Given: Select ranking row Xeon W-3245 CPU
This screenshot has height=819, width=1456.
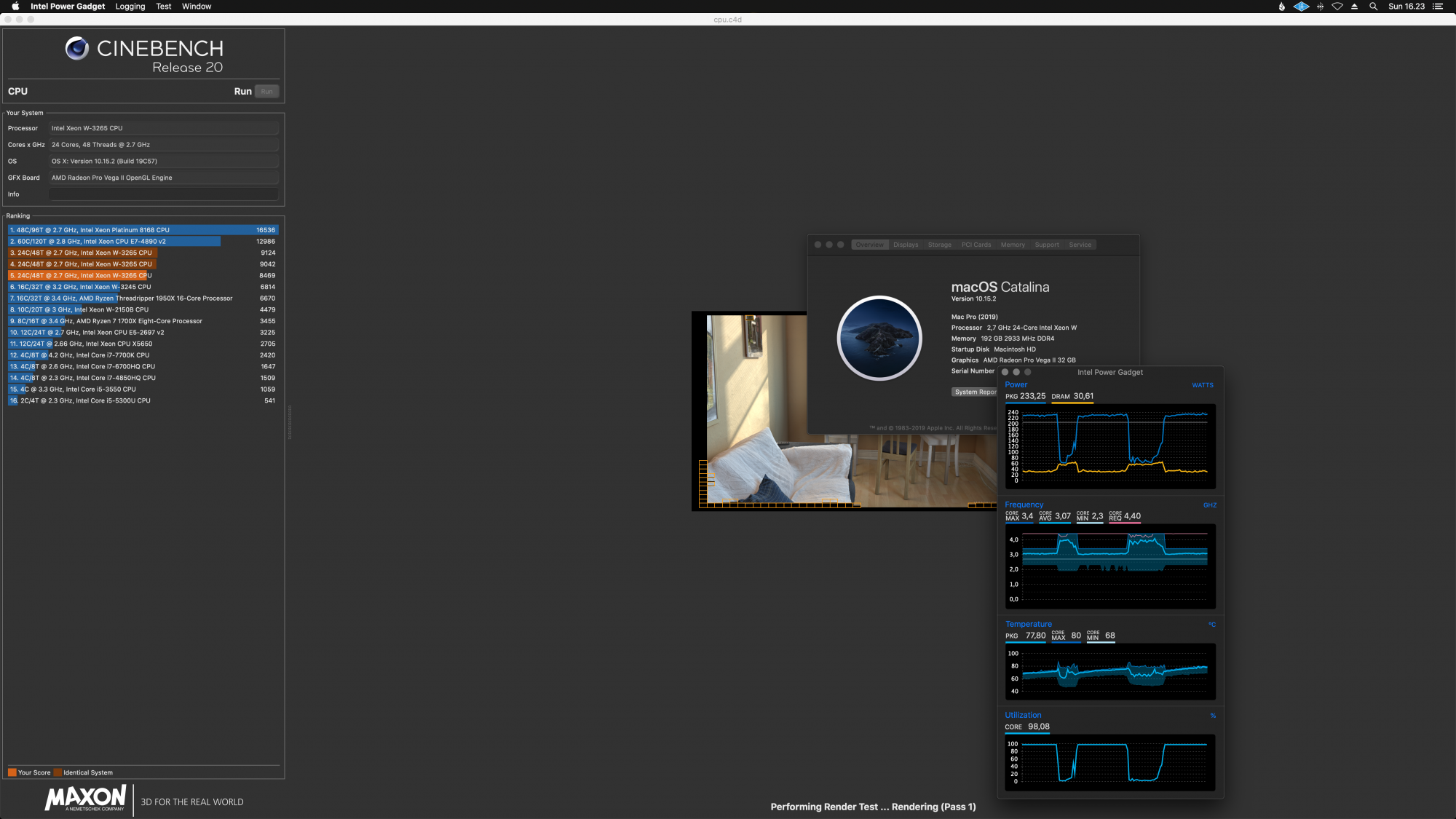Looking at the screenshot, I should (x=143, y=287).
